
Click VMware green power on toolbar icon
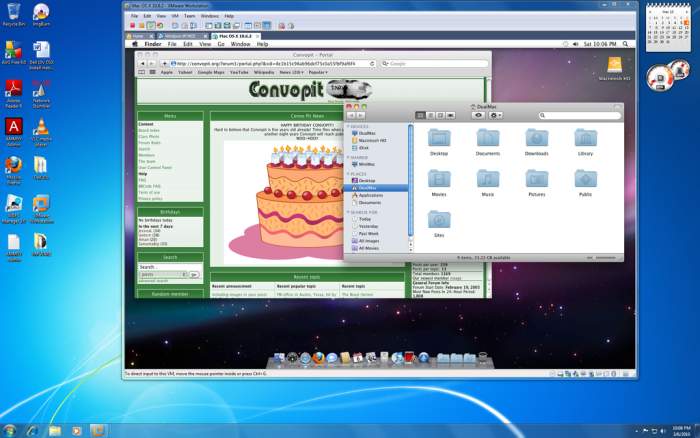[151, 26]
